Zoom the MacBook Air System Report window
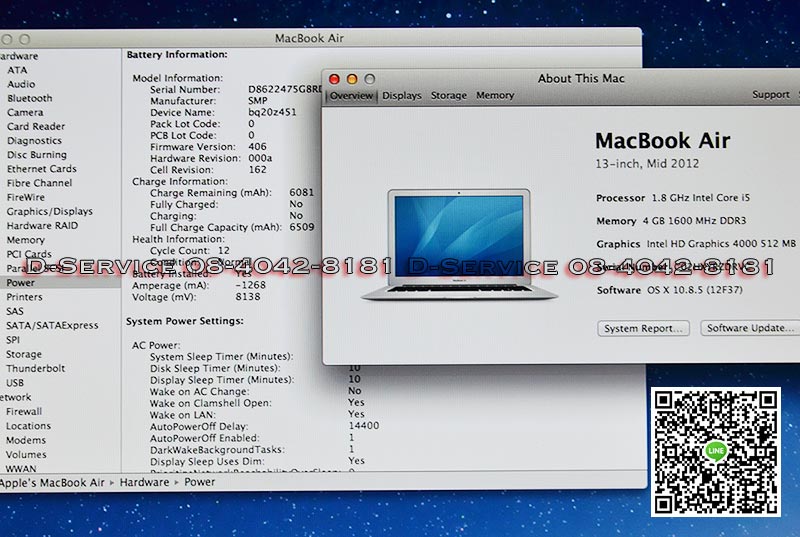 tap(24, 39)
